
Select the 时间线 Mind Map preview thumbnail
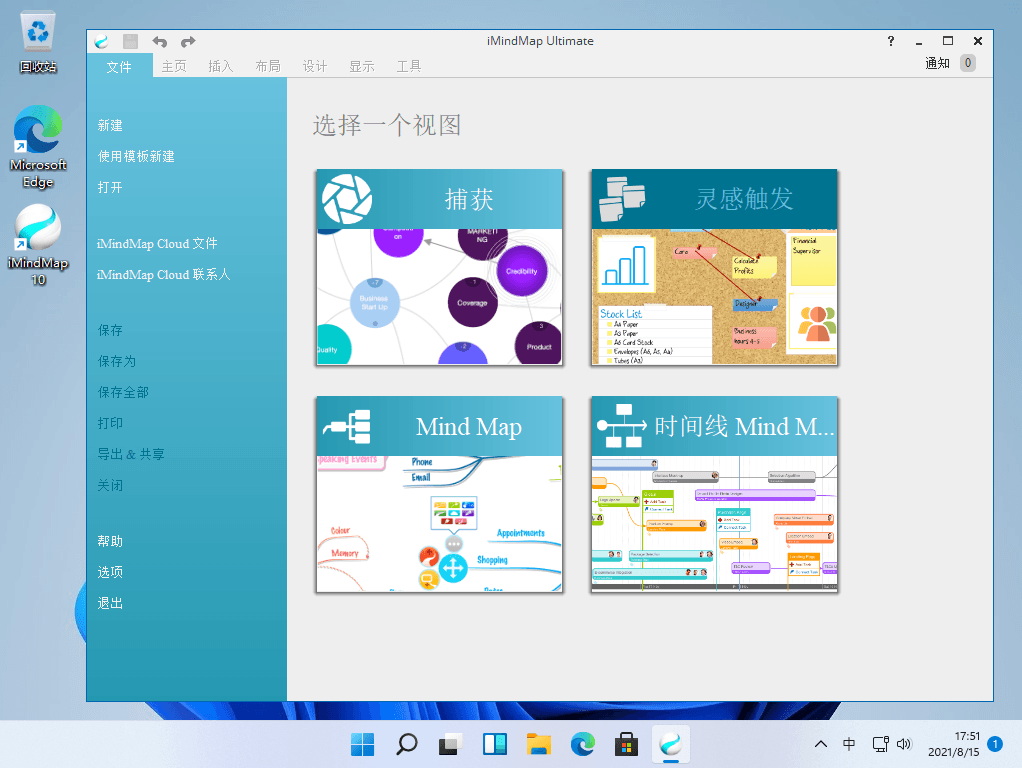click(714, 524)
